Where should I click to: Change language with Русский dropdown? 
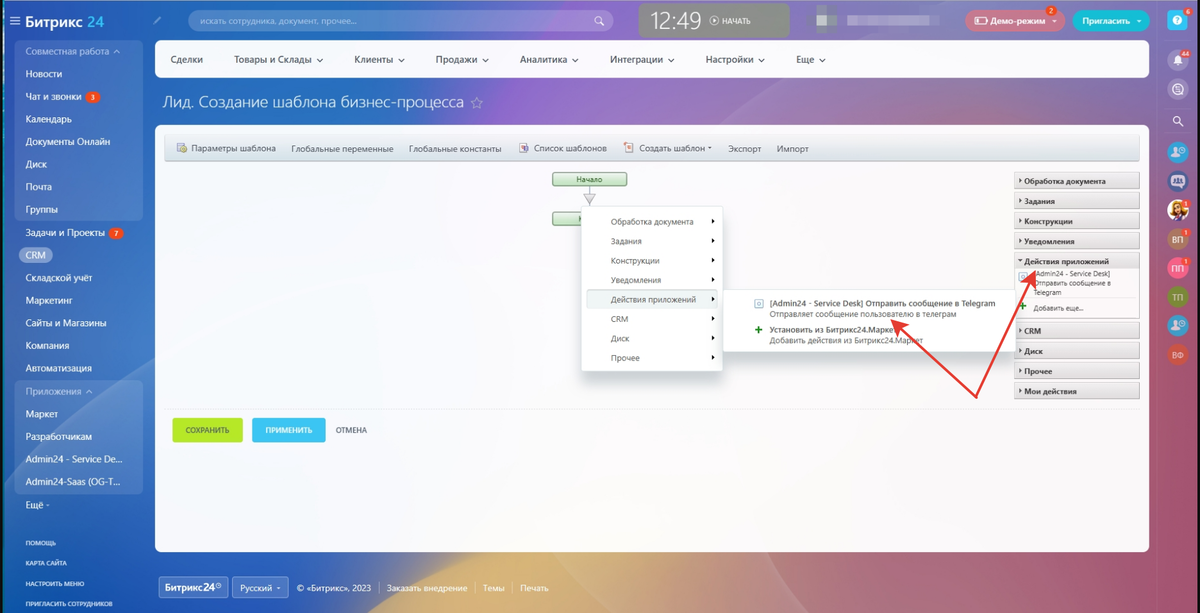261,588
